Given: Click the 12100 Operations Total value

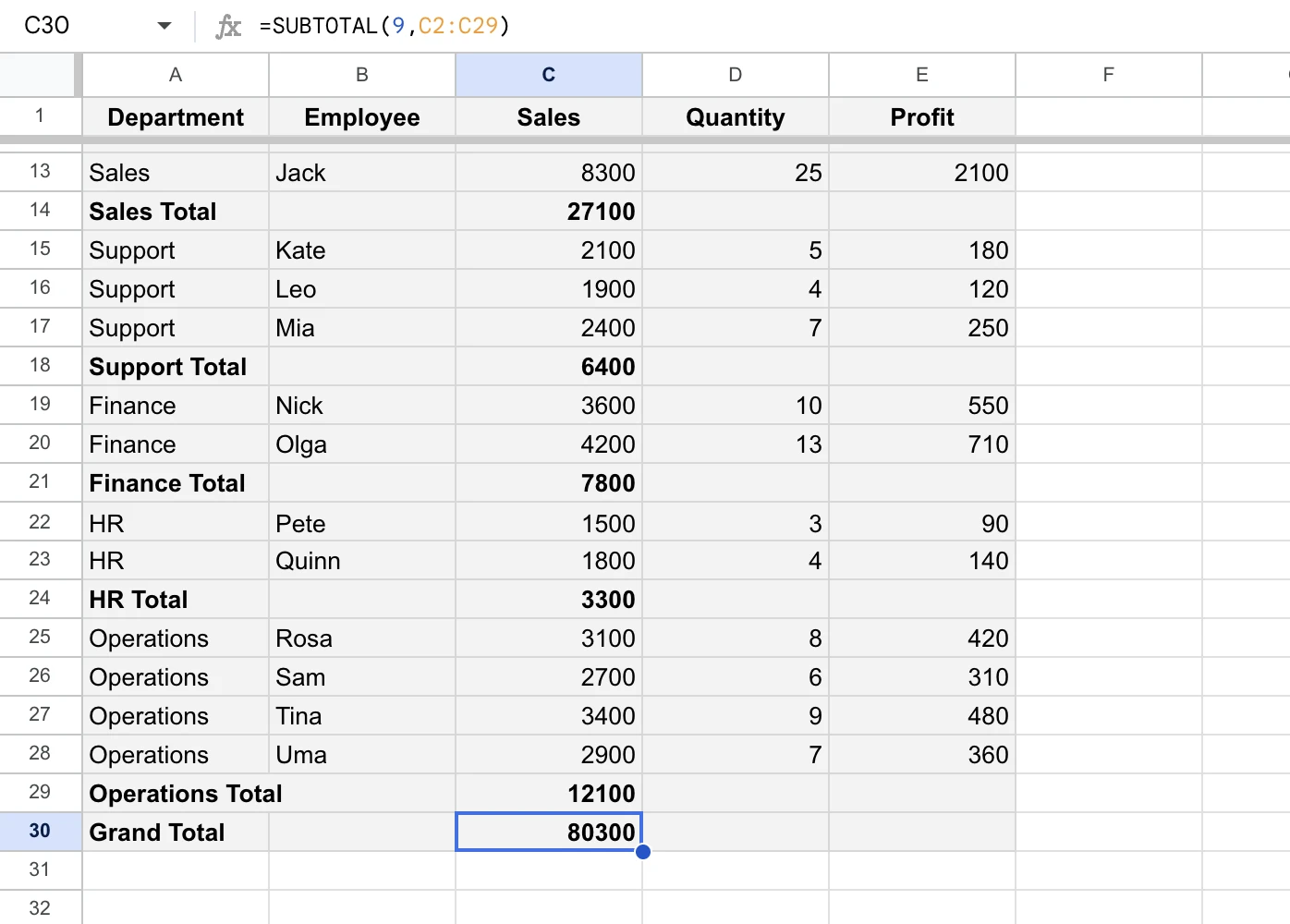Looking at the screenshot, I should click(x=549, y=794).
